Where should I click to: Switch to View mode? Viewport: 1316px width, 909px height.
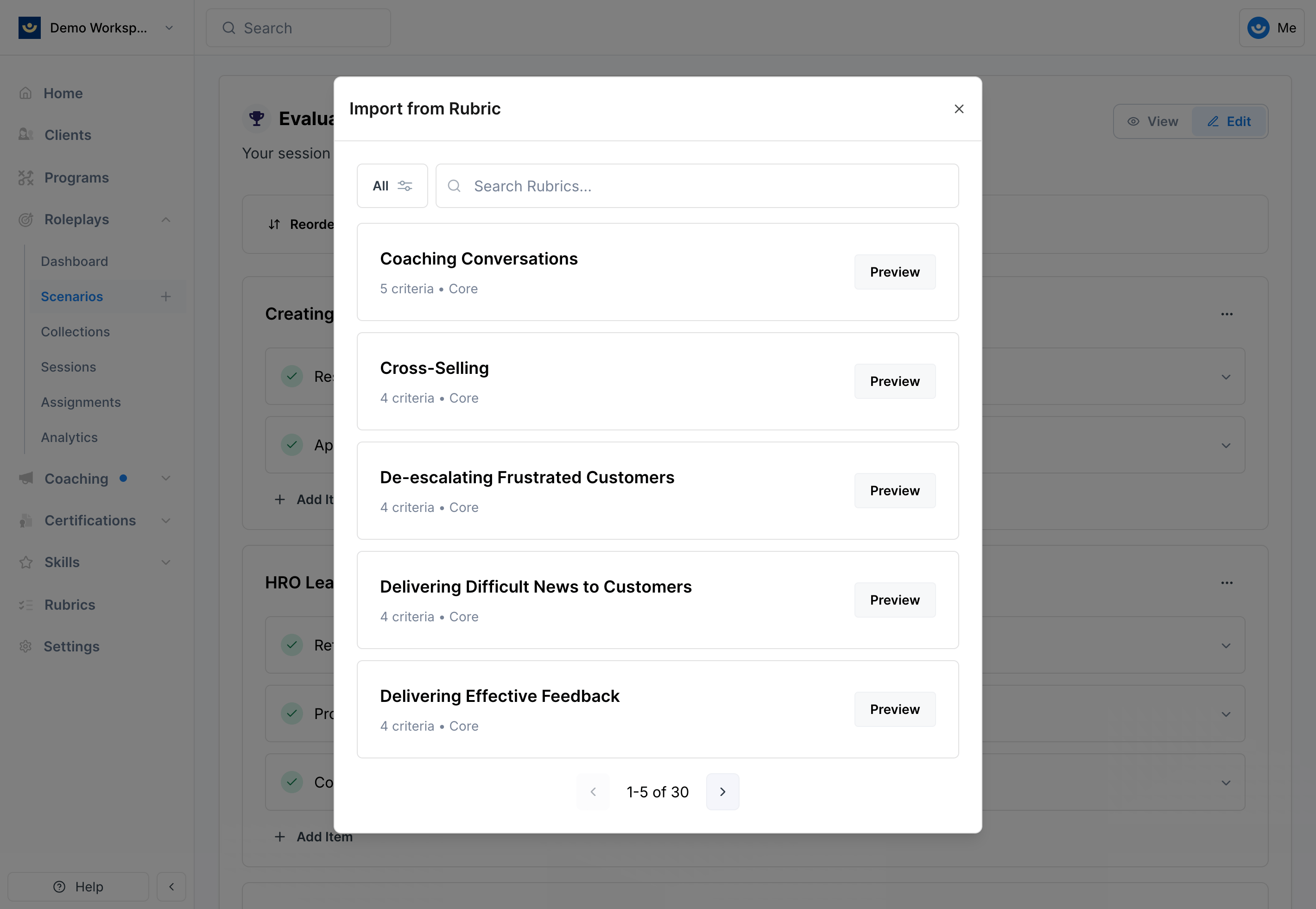point(1153,121)
